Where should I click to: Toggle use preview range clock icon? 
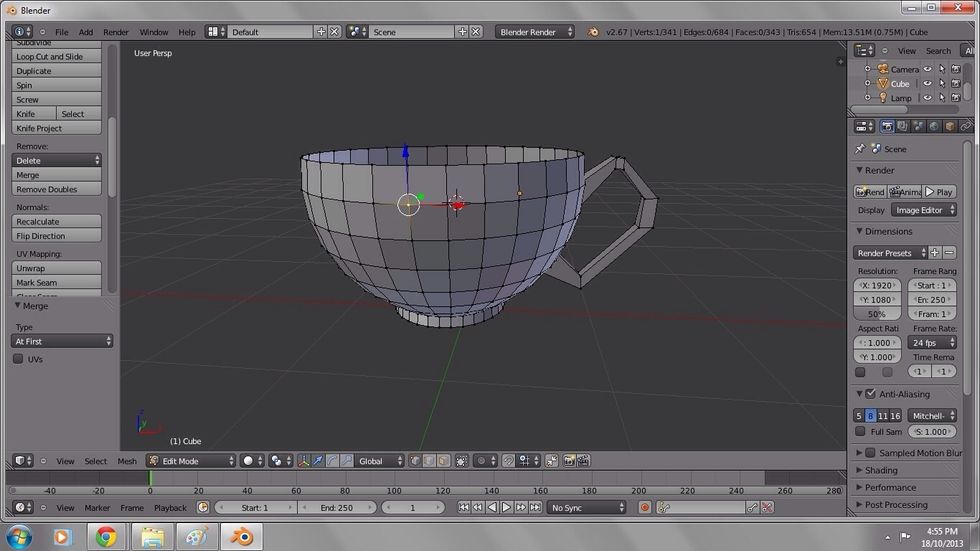click(202, 508)
